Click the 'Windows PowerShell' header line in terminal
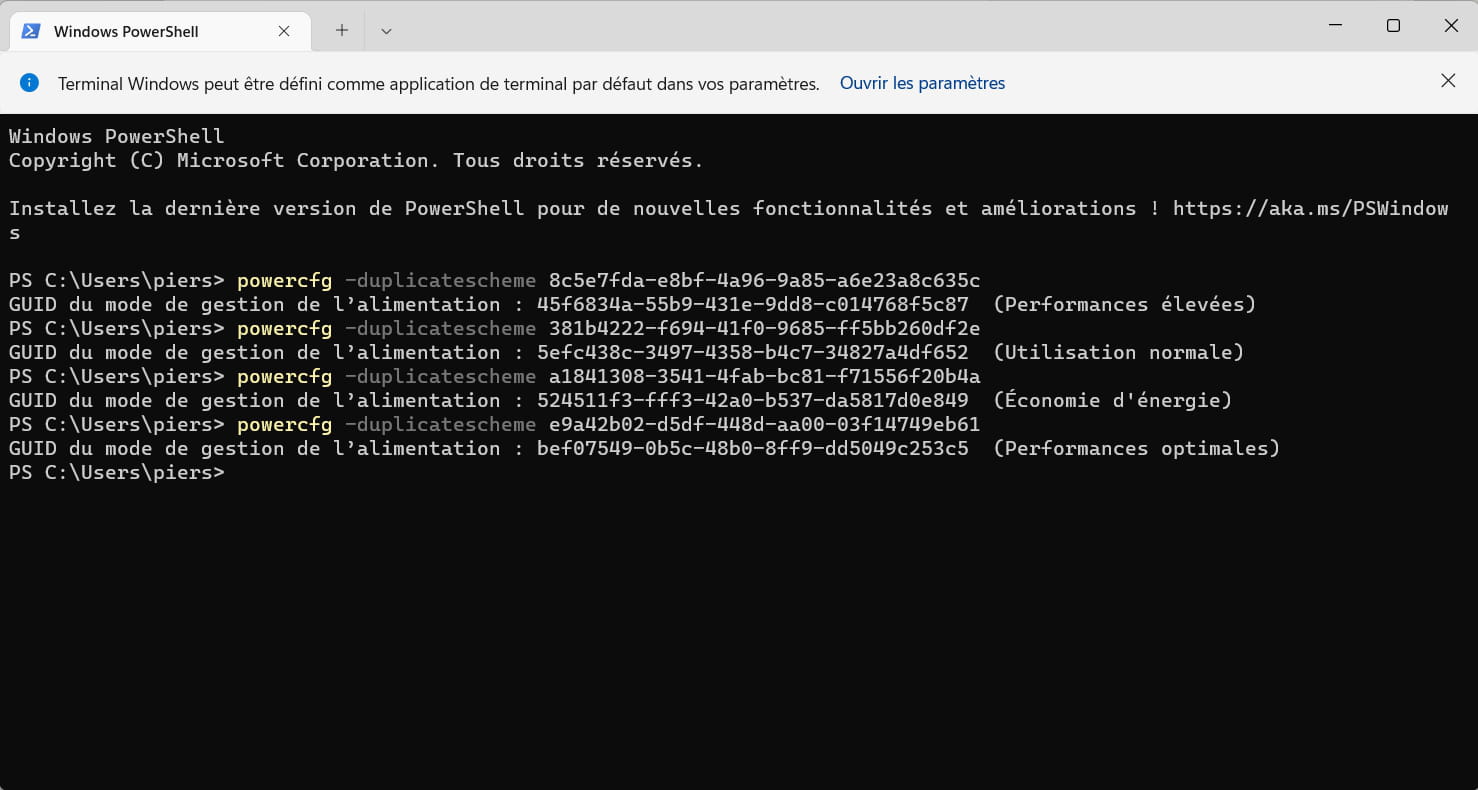Image resolution: width=1478 pixels, height=790 pixels. (x=117, y=136)
